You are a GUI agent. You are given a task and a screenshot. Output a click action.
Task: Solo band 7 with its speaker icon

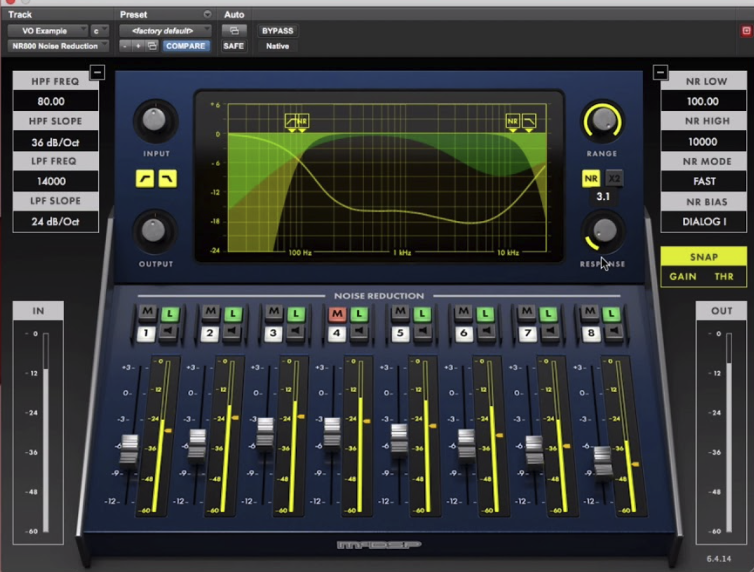549,331
